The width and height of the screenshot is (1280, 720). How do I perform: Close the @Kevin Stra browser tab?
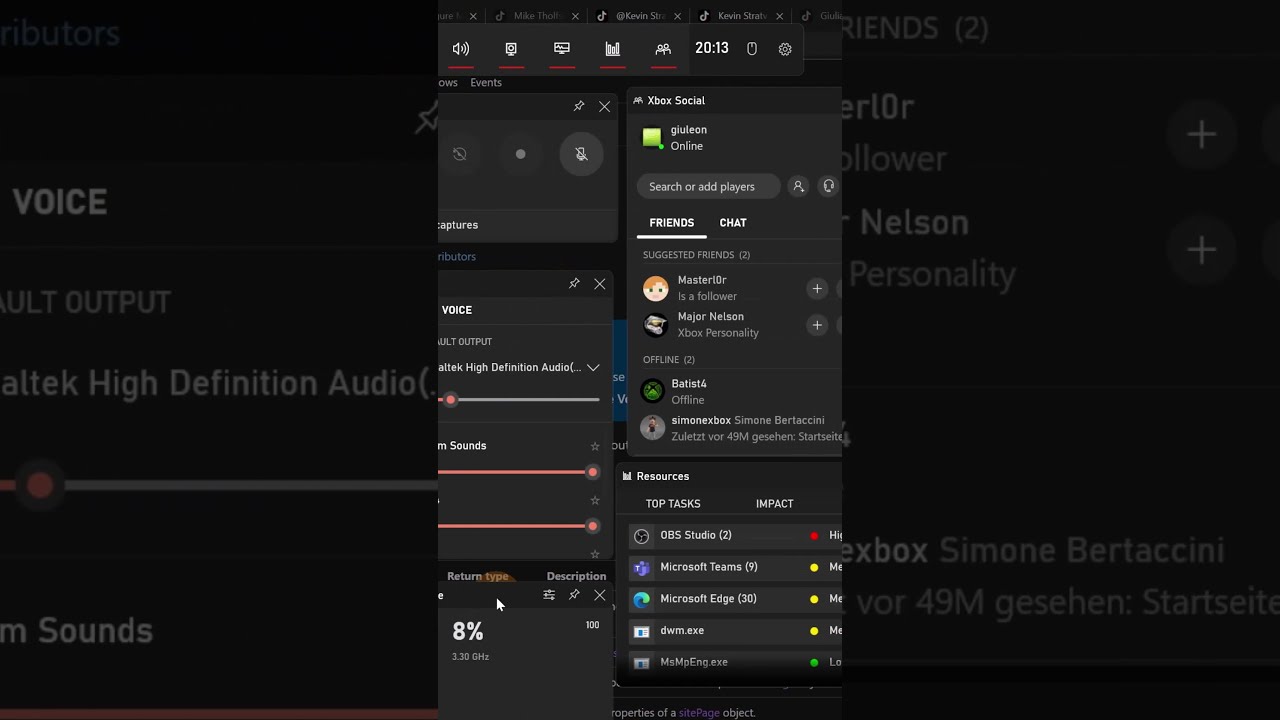(x=677, y=16)
